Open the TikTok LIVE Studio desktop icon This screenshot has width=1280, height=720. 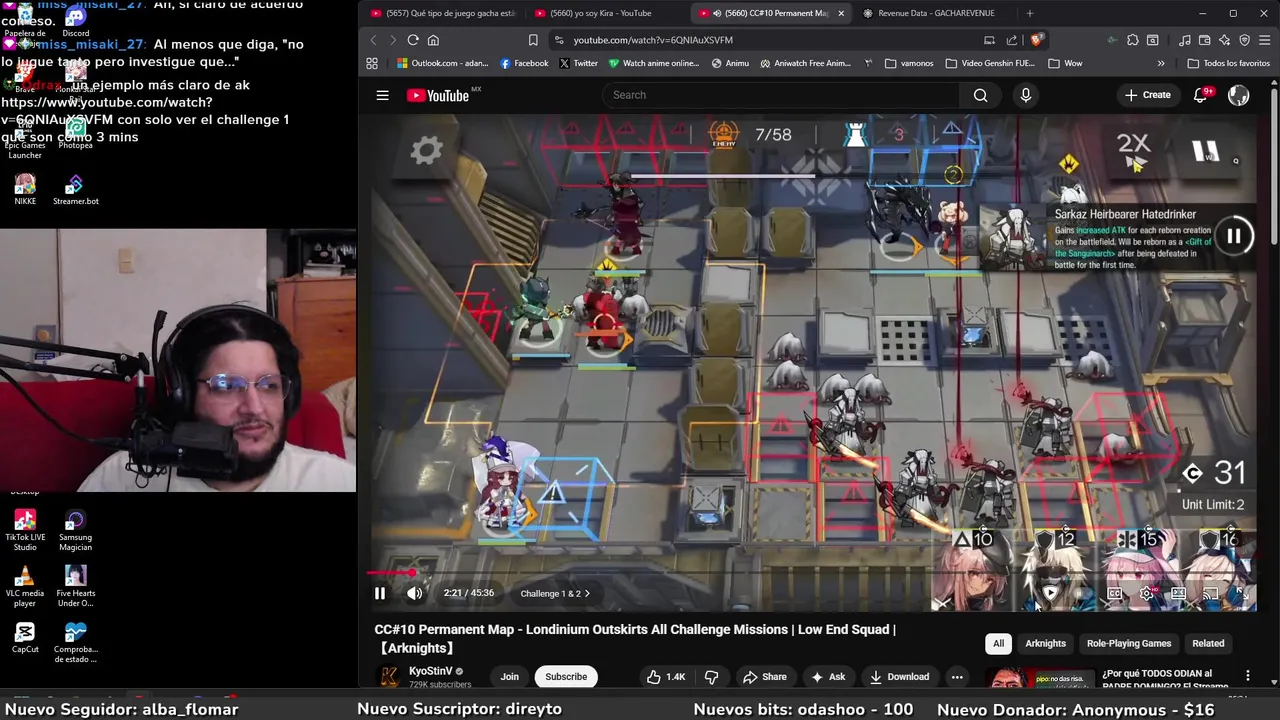tap(25, 529)
